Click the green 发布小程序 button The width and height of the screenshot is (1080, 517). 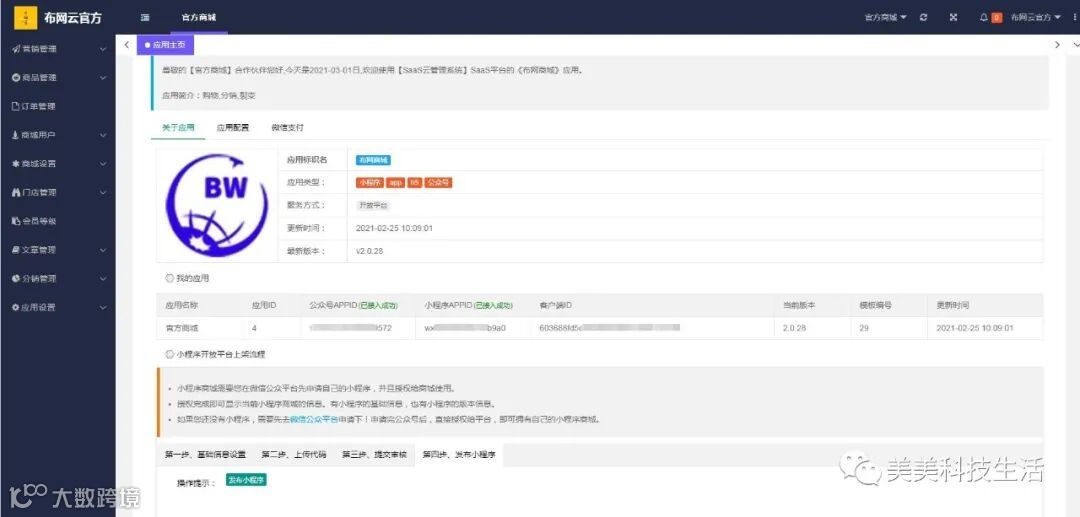(x=246, y=480)
